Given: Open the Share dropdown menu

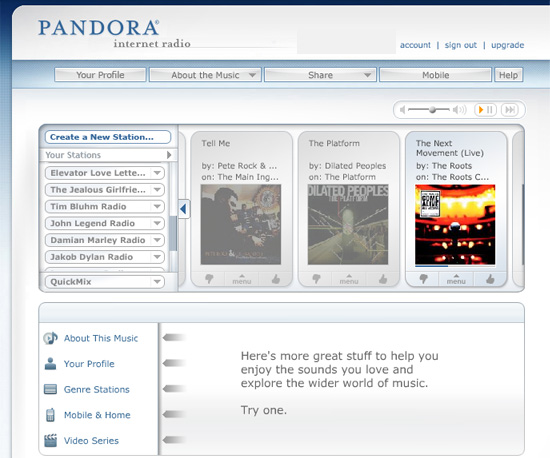Looking at the screenshot, I should 320,75.
